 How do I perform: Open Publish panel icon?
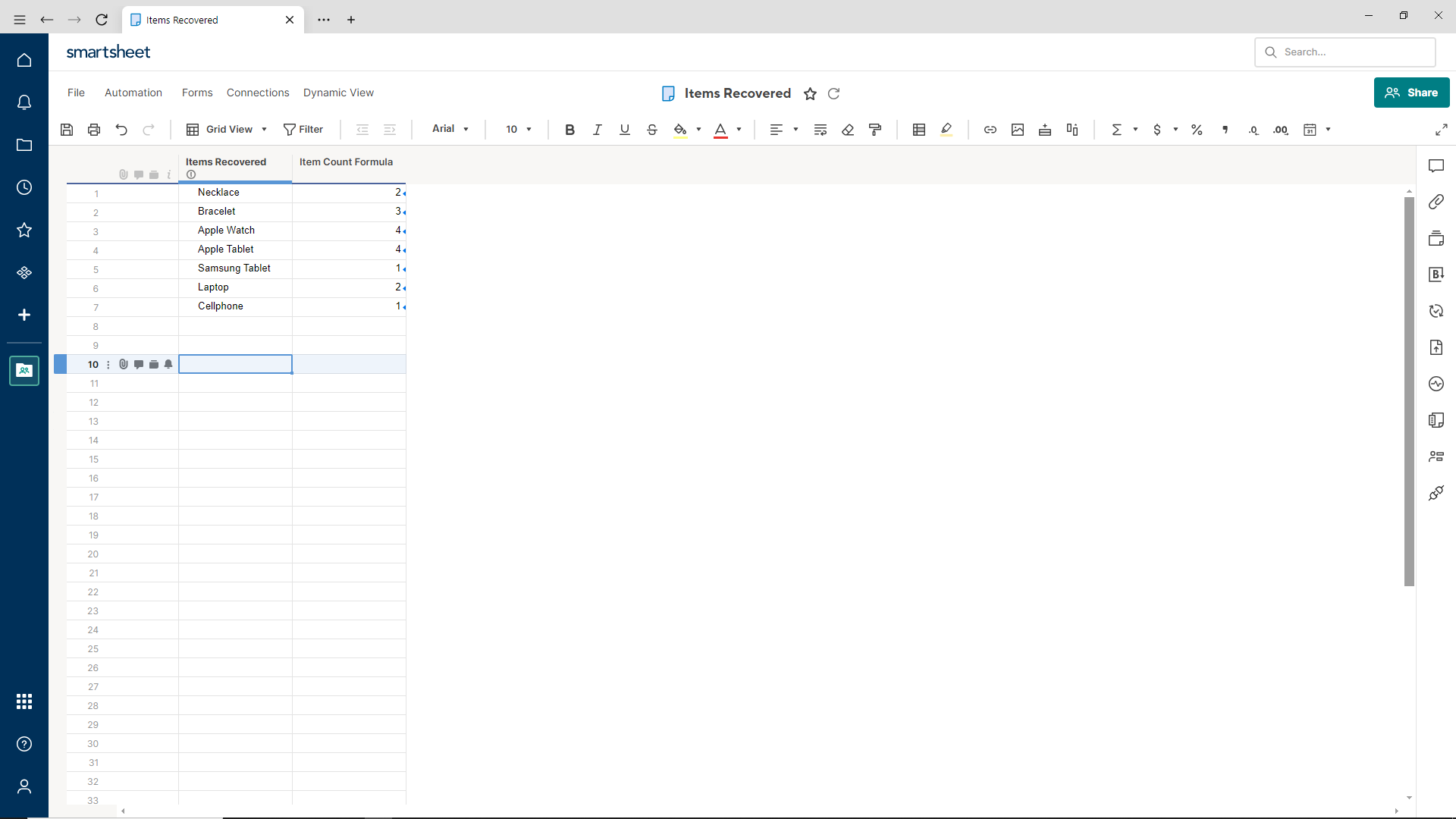1436,348
